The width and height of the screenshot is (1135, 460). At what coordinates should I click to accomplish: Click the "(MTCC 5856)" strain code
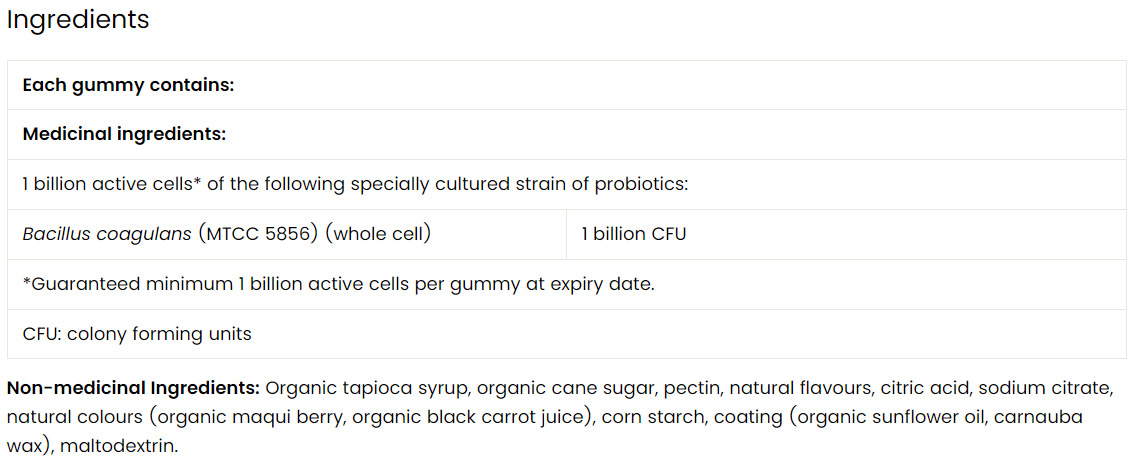click(257, 234)
